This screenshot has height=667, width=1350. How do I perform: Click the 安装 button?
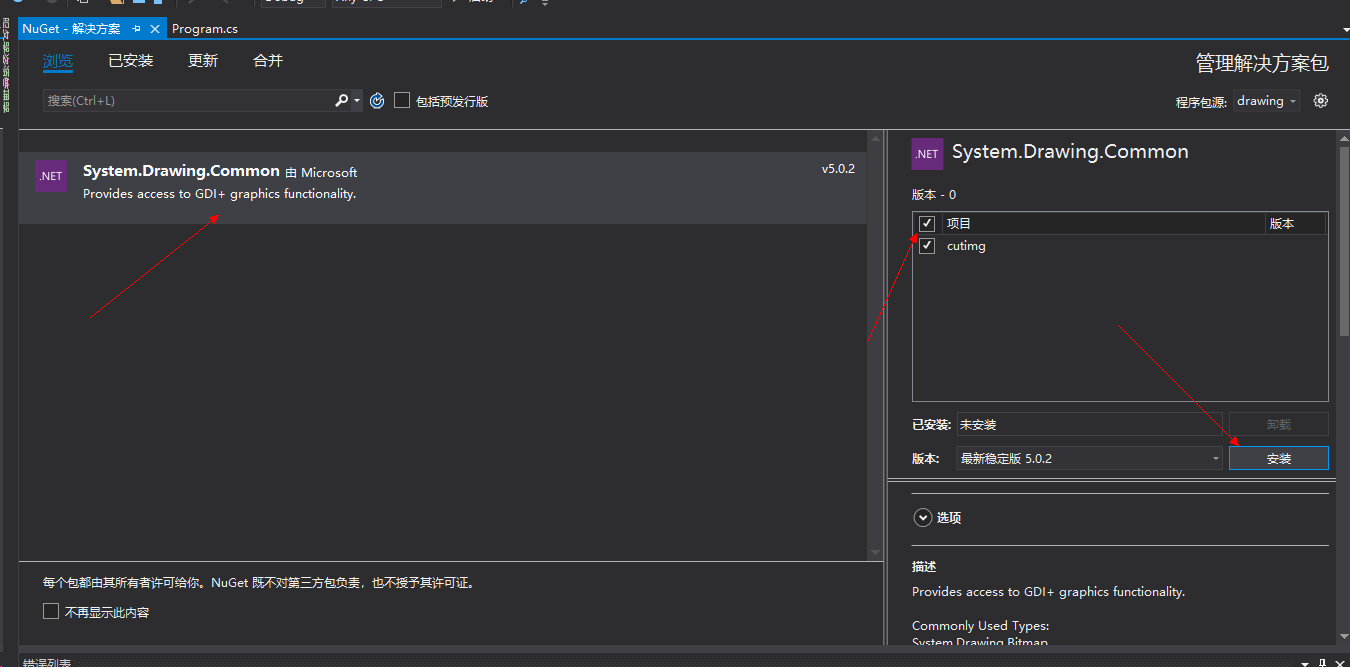[x=1279, y=458]
